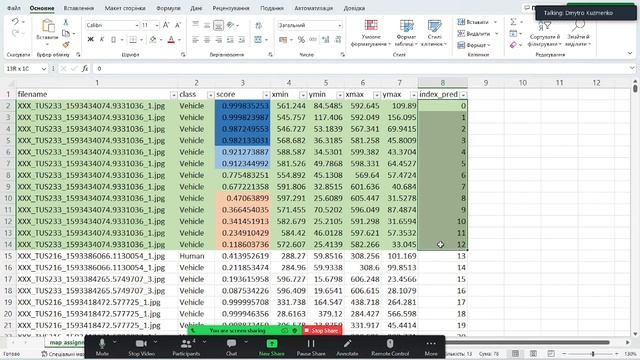Viewport: 640px width, 360px height.
Task: Toggle underline formatting
Action: tap(113, 40)
